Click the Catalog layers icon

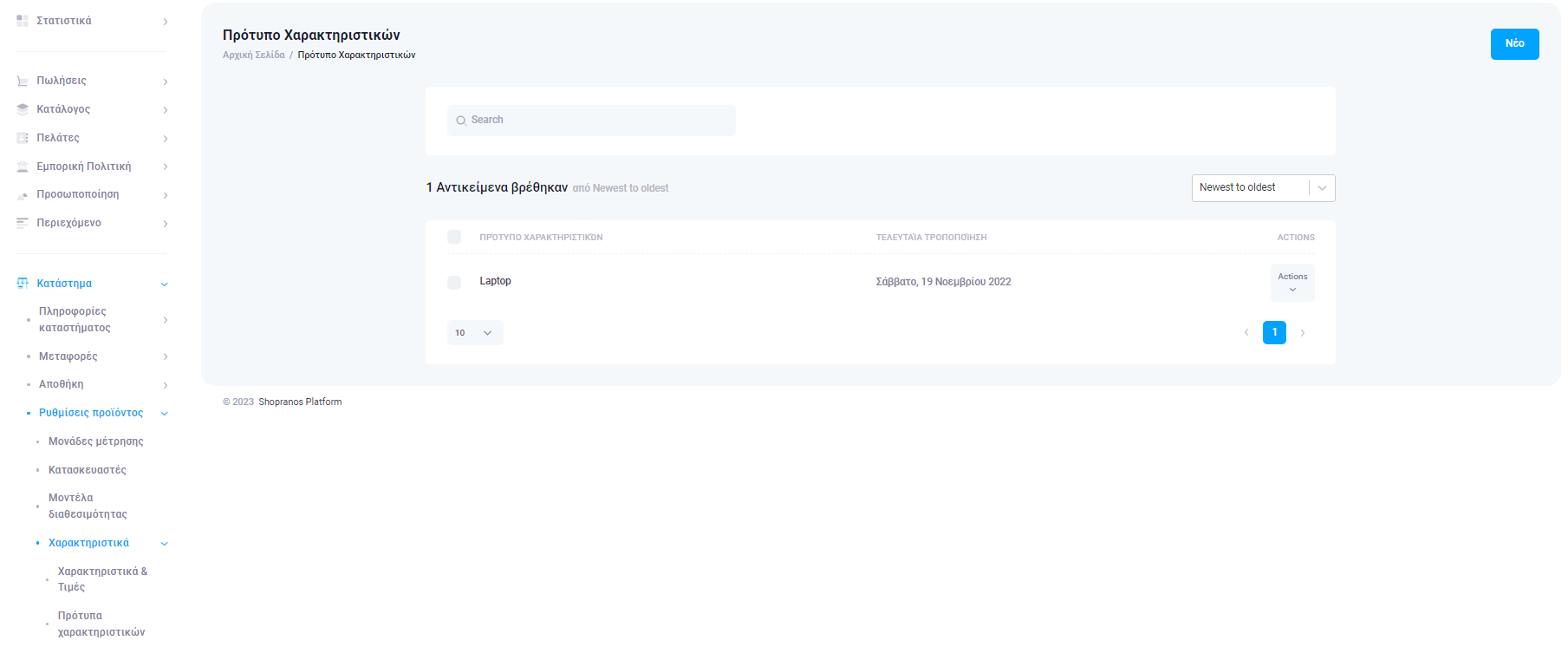(23, 109)
